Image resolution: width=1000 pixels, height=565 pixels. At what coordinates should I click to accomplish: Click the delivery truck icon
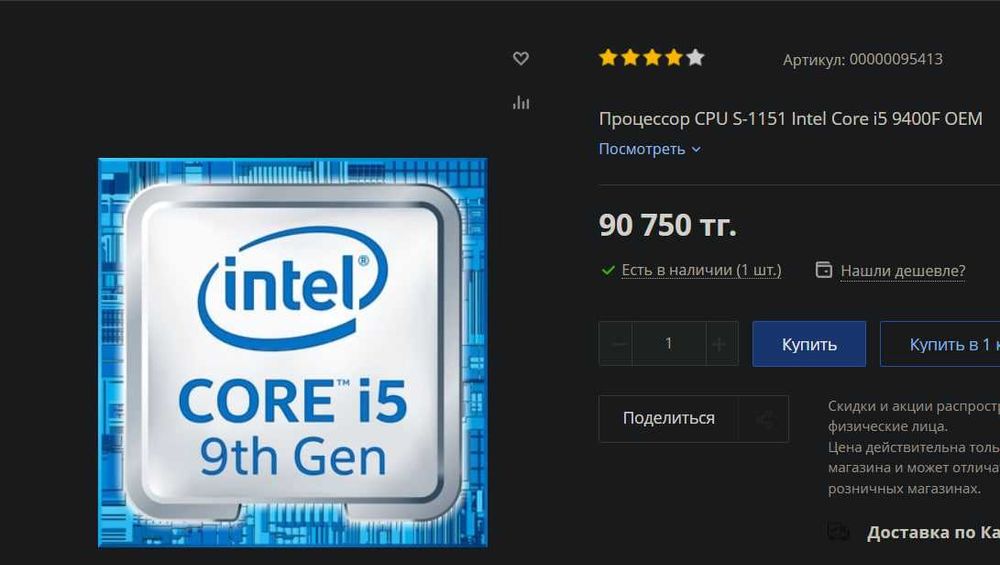(839, 531)
